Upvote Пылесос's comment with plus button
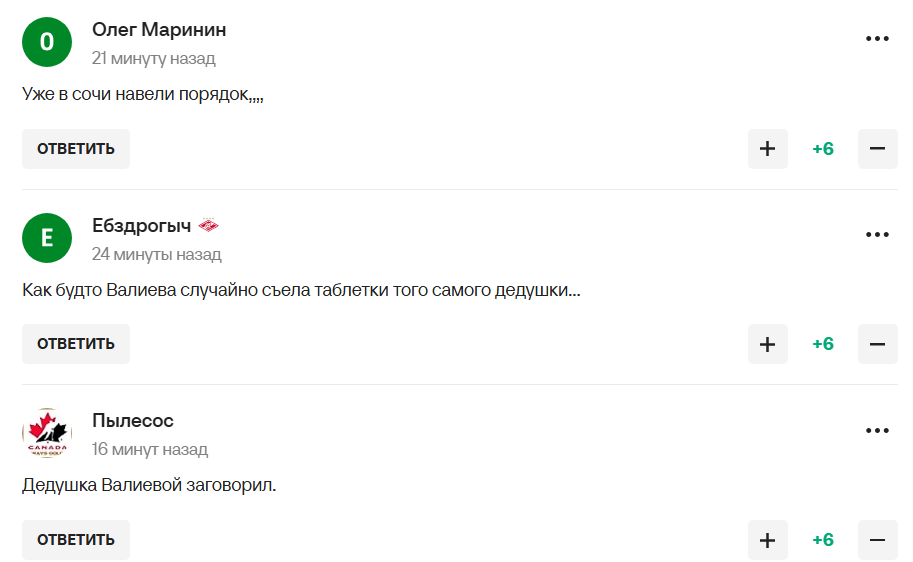Image resolution: width=913 pixels, height=562 pixels. tap(767, 540)
